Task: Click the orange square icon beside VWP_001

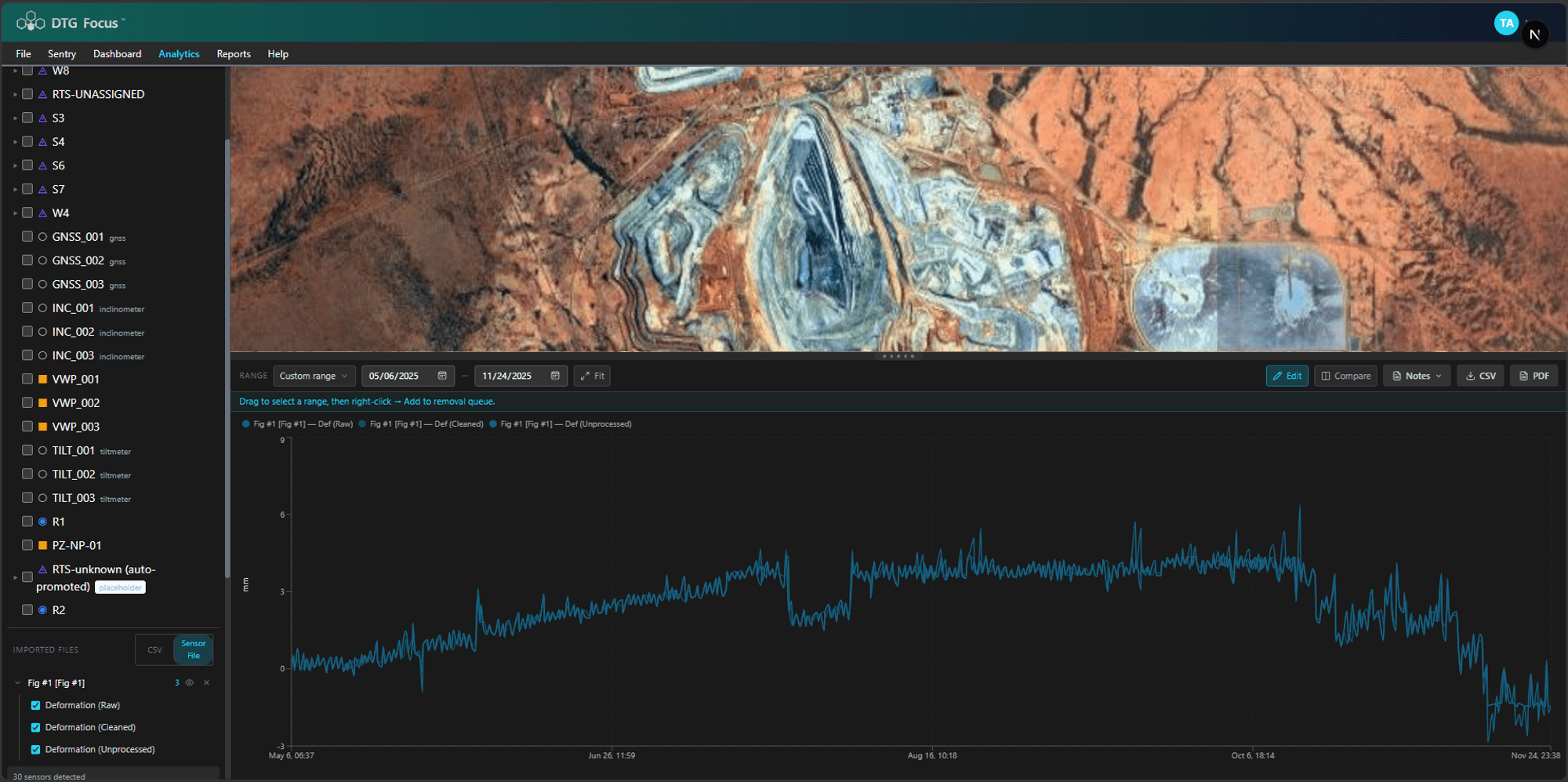Action: tap(42, 380)
